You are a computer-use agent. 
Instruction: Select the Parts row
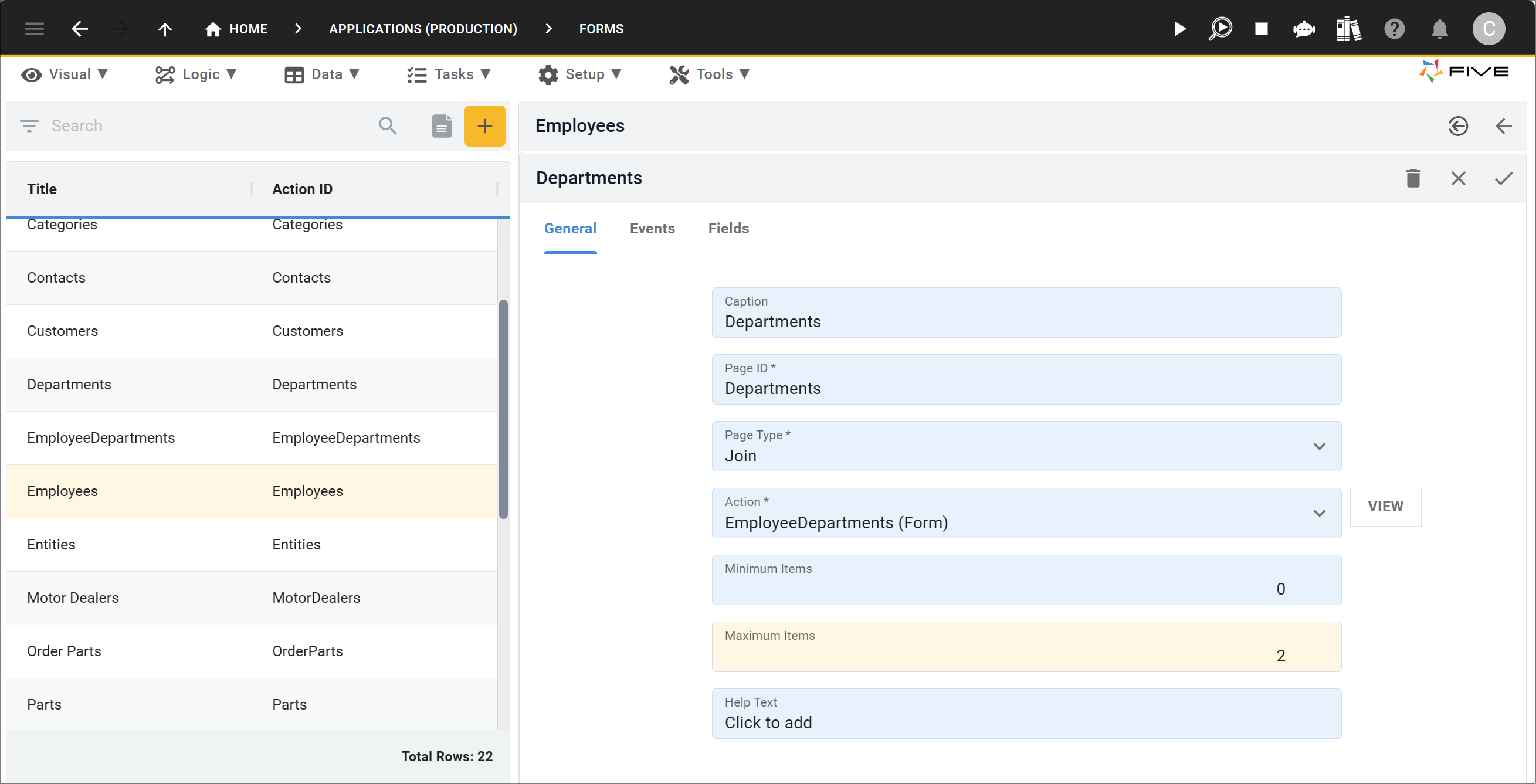252,705
